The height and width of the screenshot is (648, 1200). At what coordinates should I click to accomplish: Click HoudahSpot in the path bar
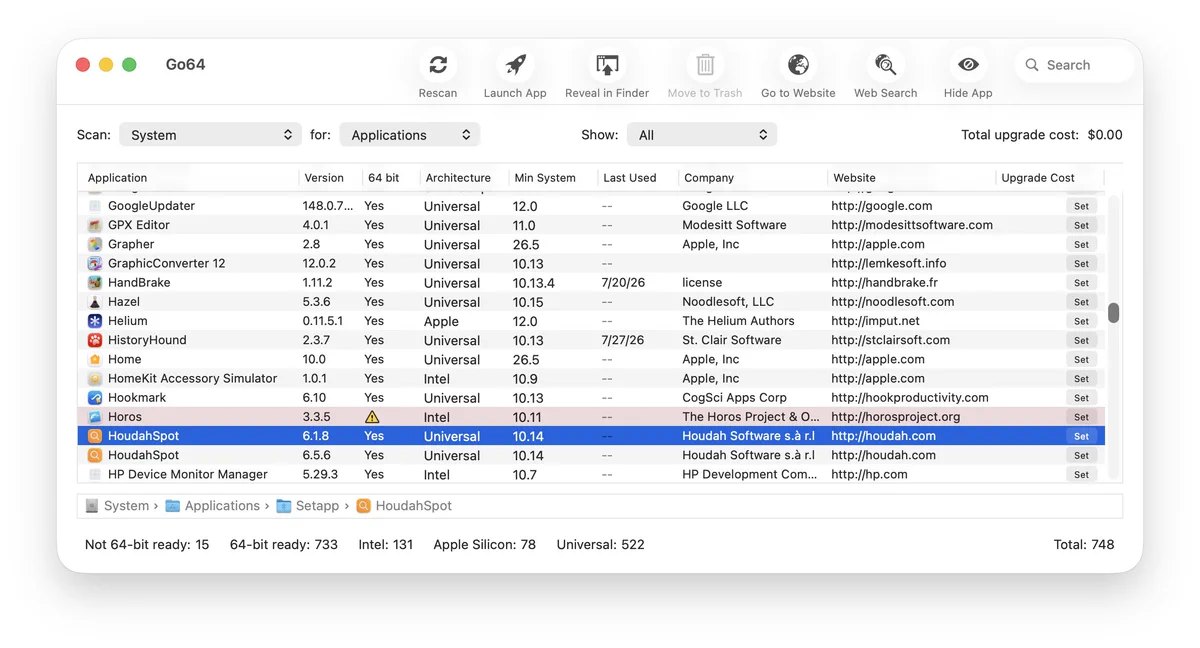(404, 506)
